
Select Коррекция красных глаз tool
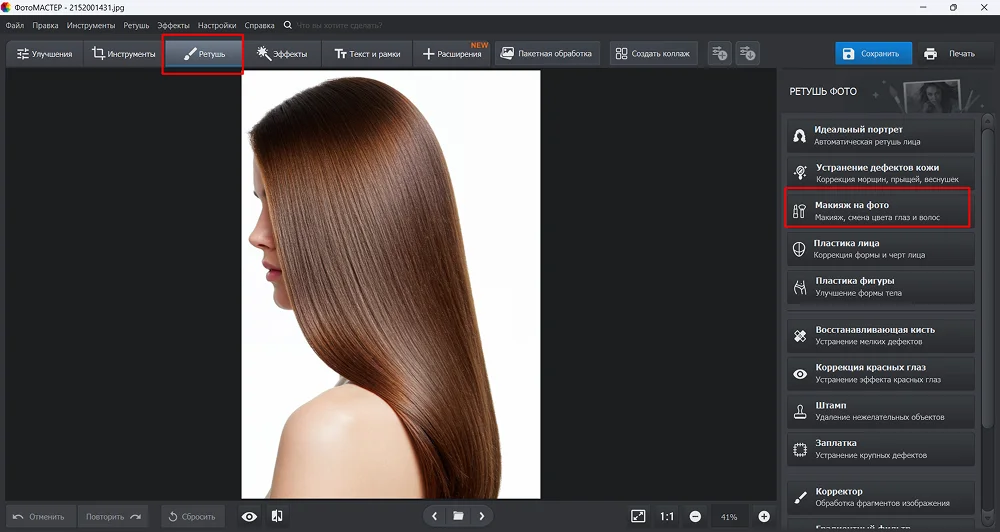[x=880, y=373]
